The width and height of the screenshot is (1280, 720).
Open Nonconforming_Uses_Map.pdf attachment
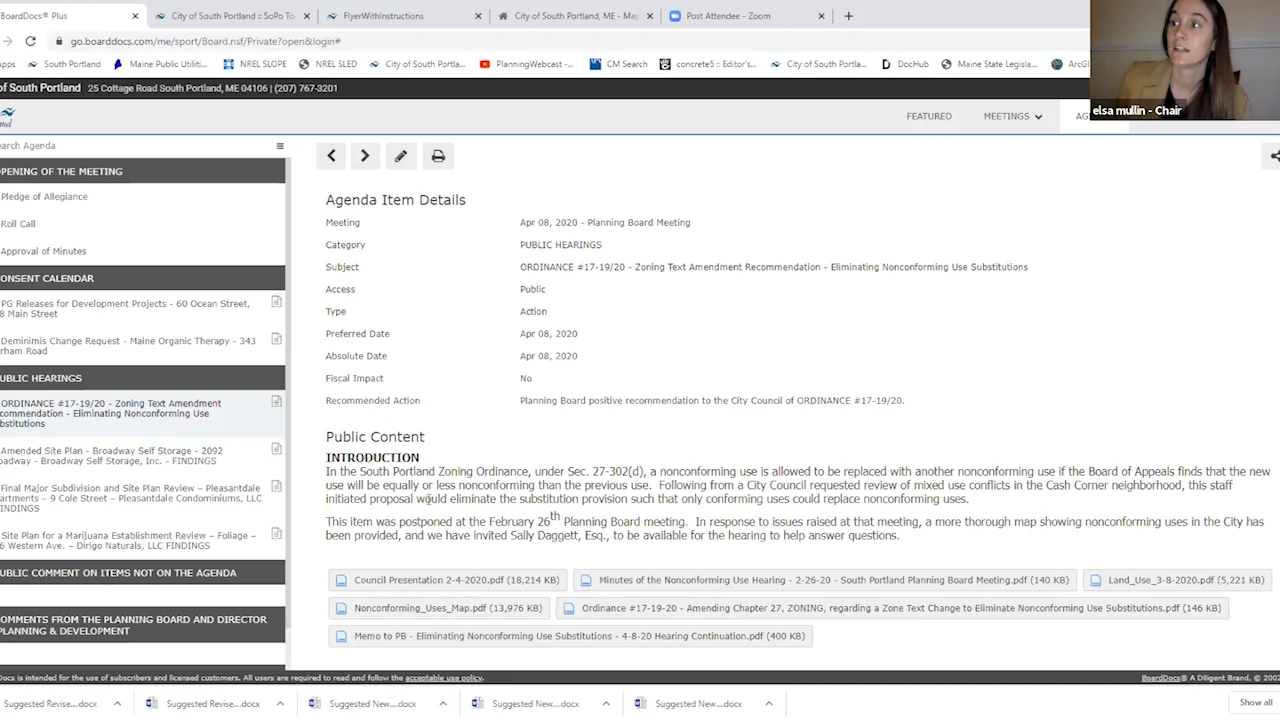(439, 608)
